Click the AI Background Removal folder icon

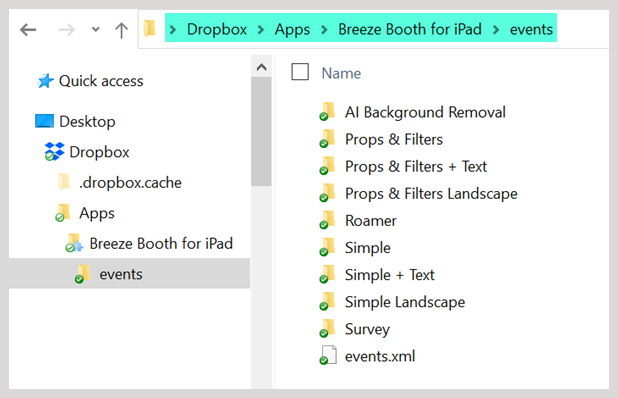click(327, 112)
